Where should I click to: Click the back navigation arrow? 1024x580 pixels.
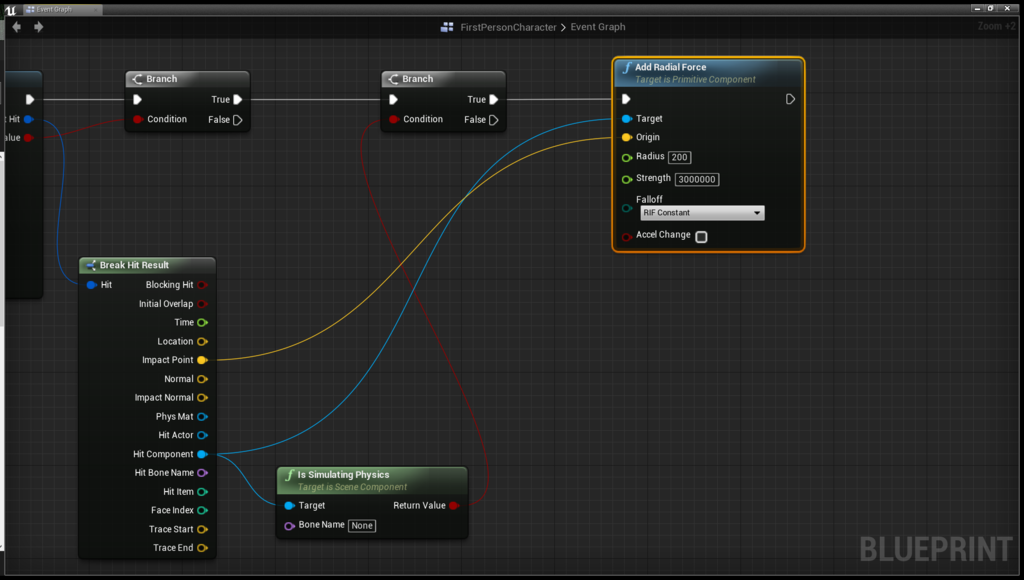[17, 27]
